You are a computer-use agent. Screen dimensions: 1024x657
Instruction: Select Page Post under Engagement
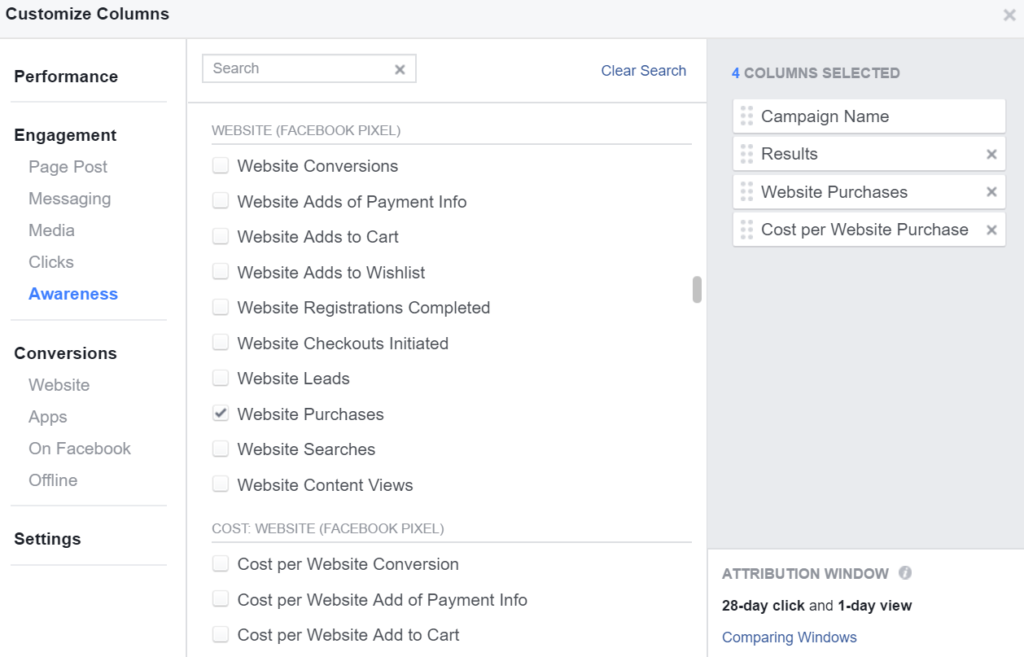[68, 167]
